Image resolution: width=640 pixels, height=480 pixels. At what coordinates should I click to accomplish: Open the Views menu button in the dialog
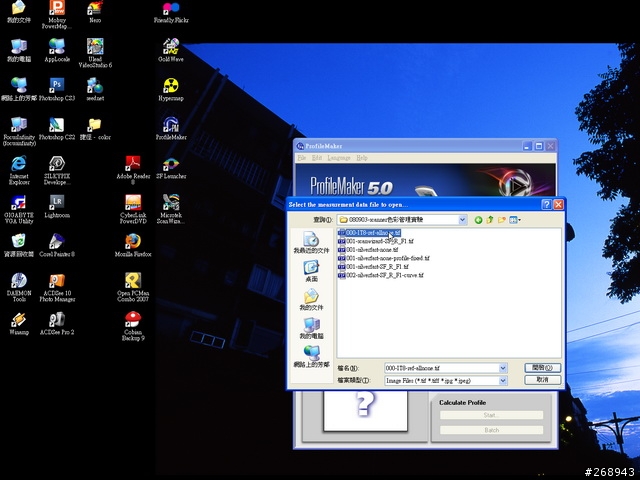pyautogui.click(x=514, y=220)
